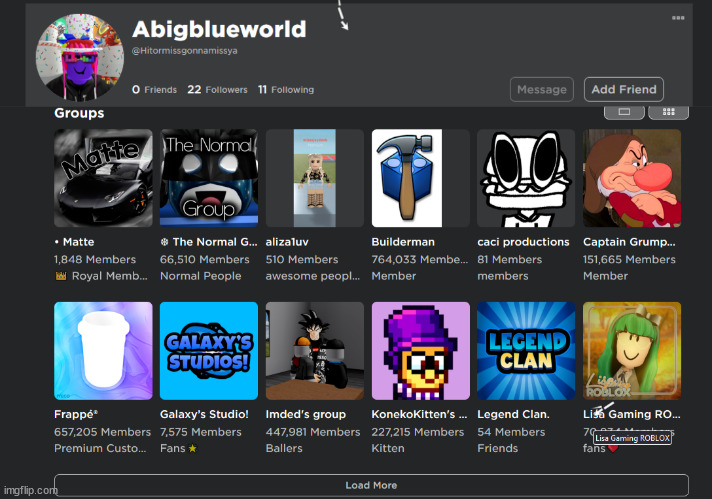Open the Builderman hammer group icon
The width and height of the screenshot is (712, 499).
click(x=420, y=178)
